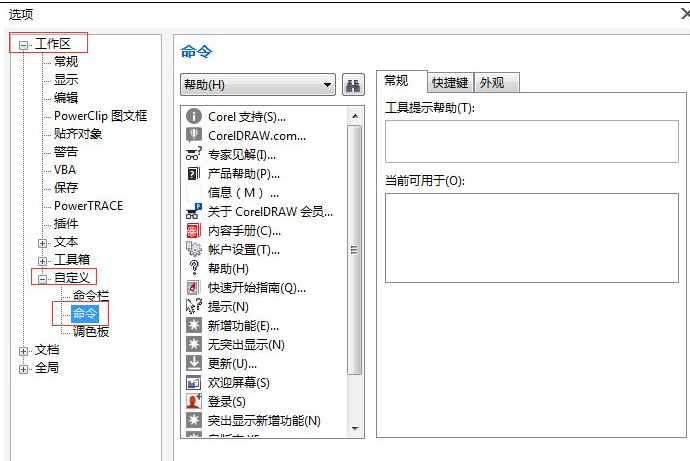Image resolution: width=690 pixels, height=461 pixels.
Task: Select 贴齐对象 tree item
Action: [78, 134]
